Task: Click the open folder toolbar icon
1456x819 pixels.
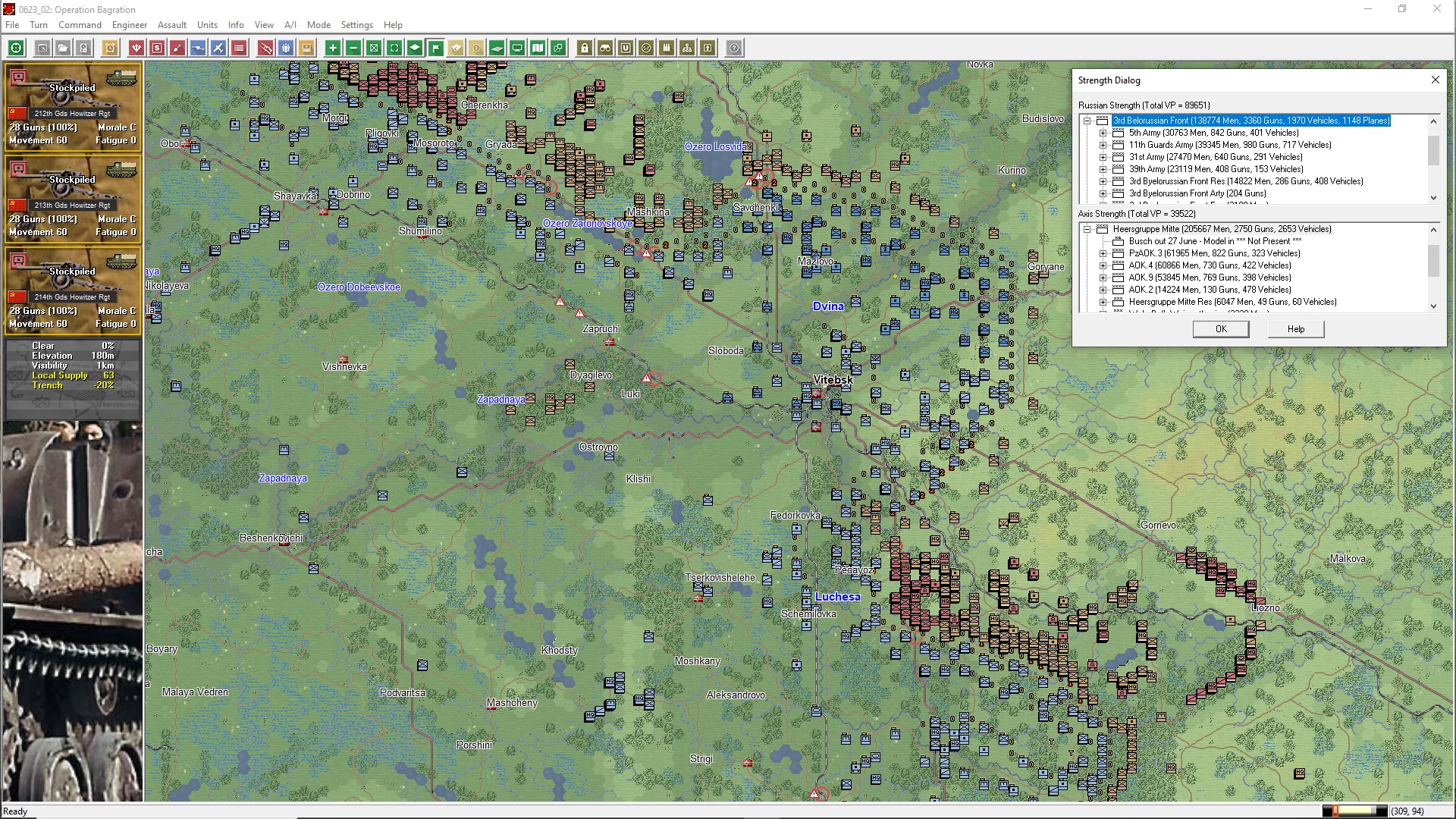Action: tap(63, 48)
